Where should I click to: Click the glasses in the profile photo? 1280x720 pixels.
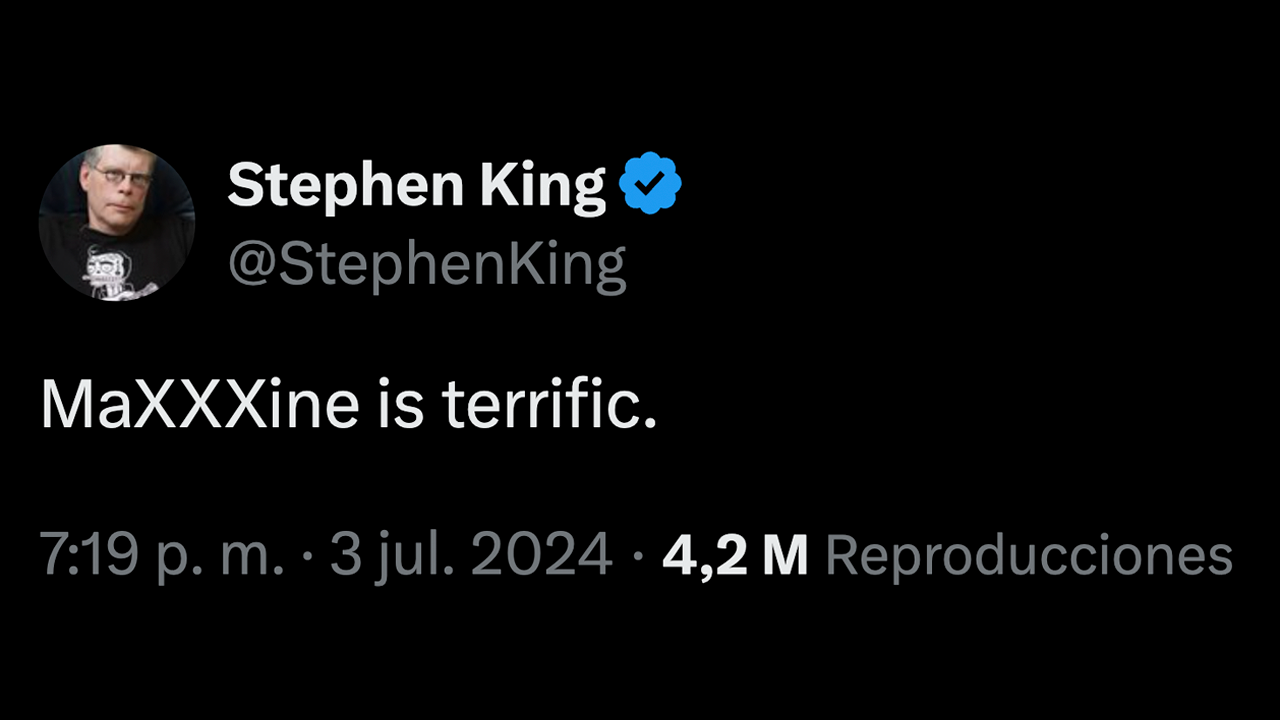click(x=122, y=178)
